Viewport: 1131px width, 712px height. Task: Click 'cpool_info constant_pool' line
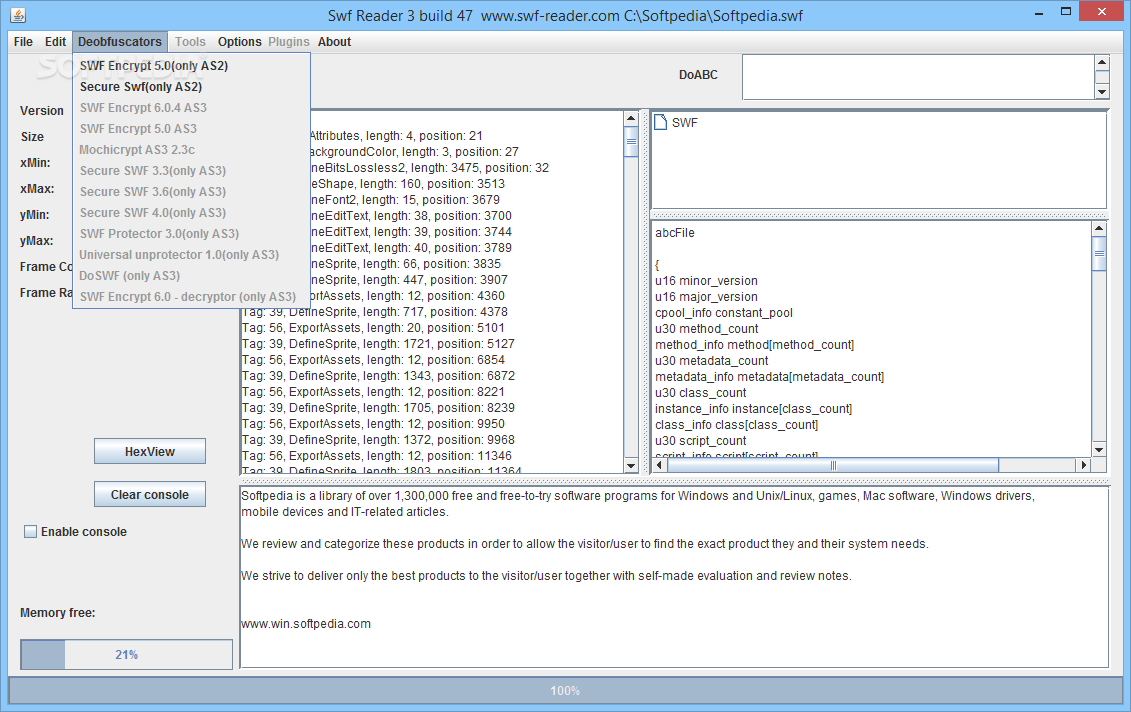click(x=723, y=312)
